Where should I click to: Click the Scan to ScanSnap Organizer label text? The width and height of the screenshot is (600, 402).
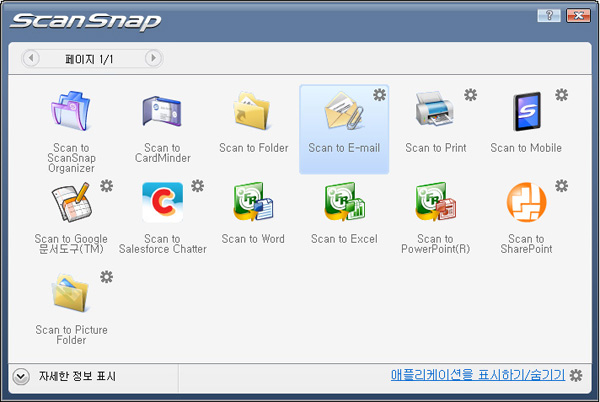pos(71,158)
